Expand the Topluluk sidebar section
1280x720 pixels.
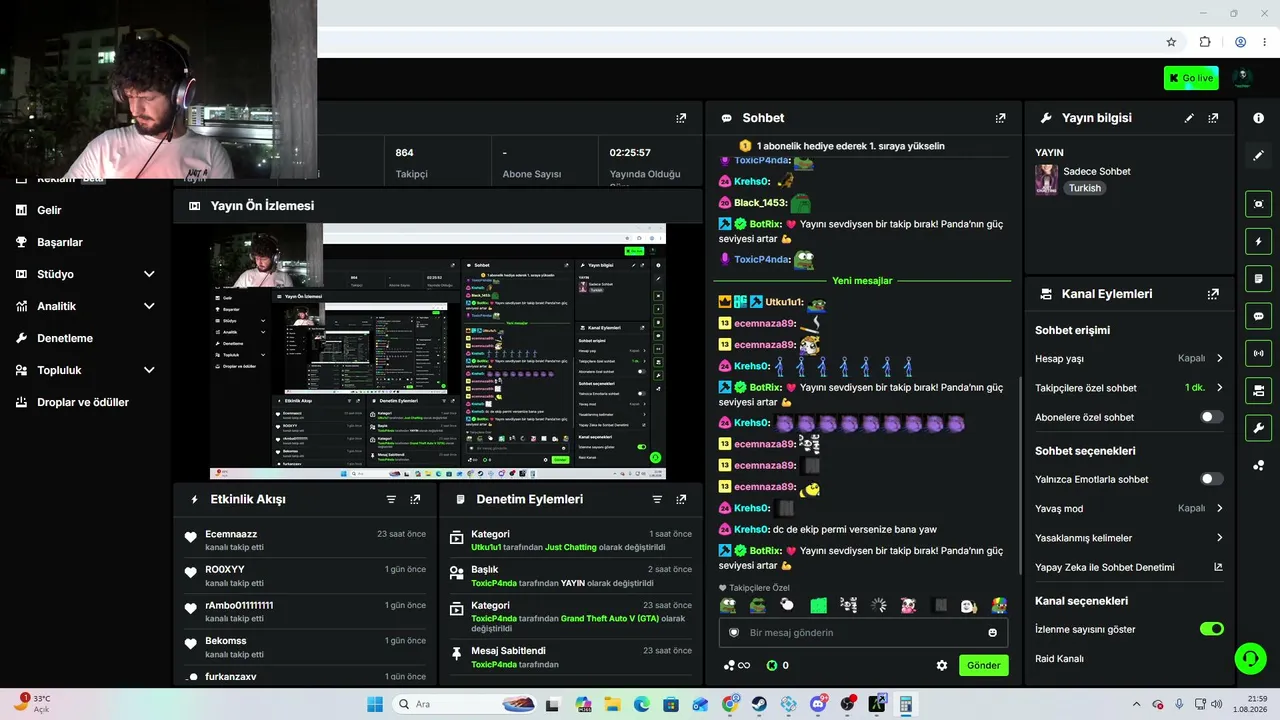(x=149, y=370)
